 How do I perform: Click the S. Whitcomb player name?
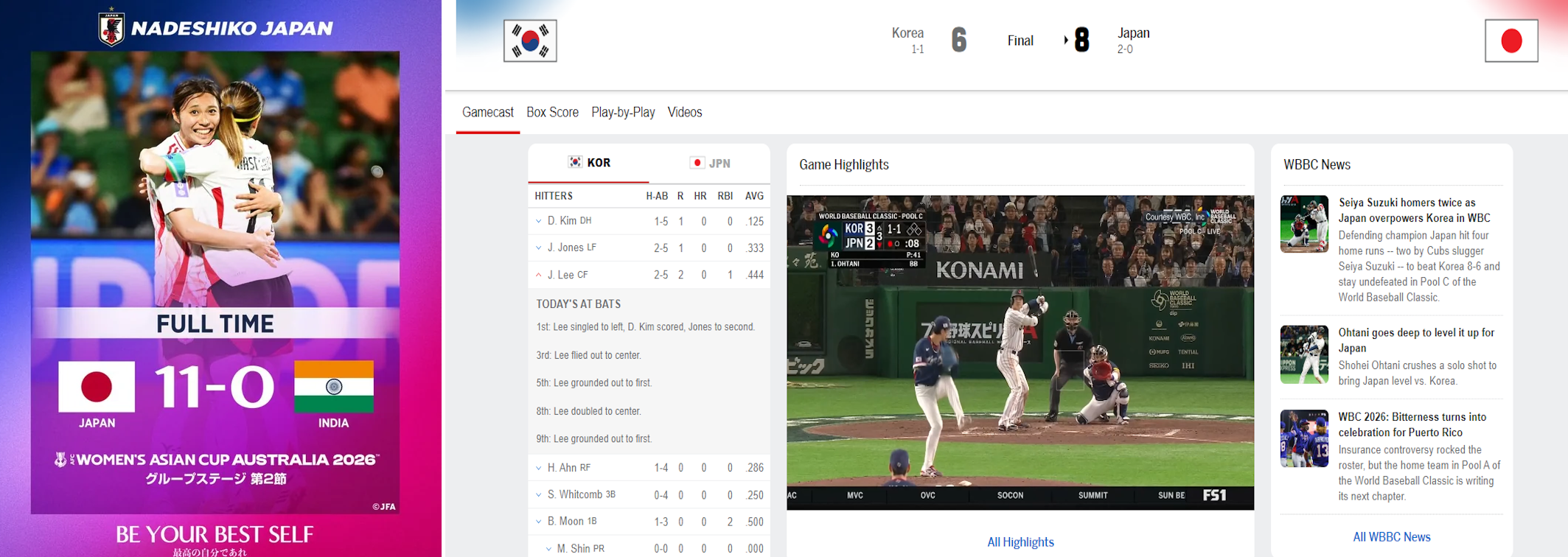575,495
